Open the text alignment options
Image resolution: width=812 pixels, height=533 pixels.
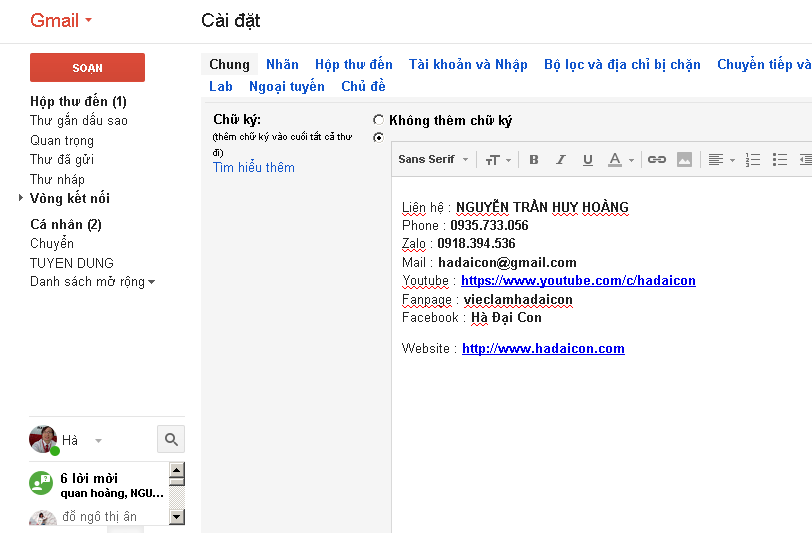716,160
